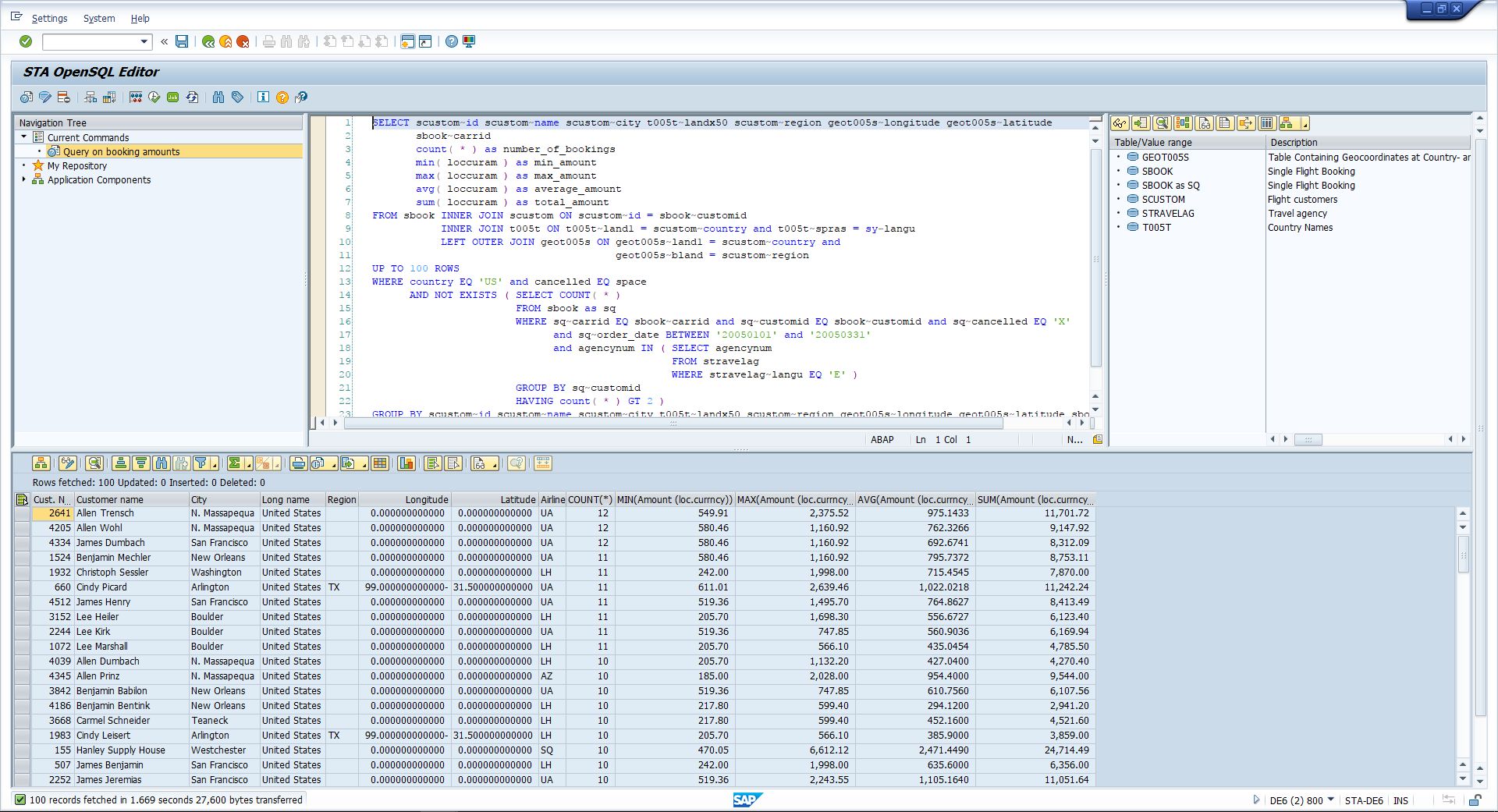Click the Customer name column header
Image resolution: width=1498 pixels, height=812 pixels.
[130, 499]
